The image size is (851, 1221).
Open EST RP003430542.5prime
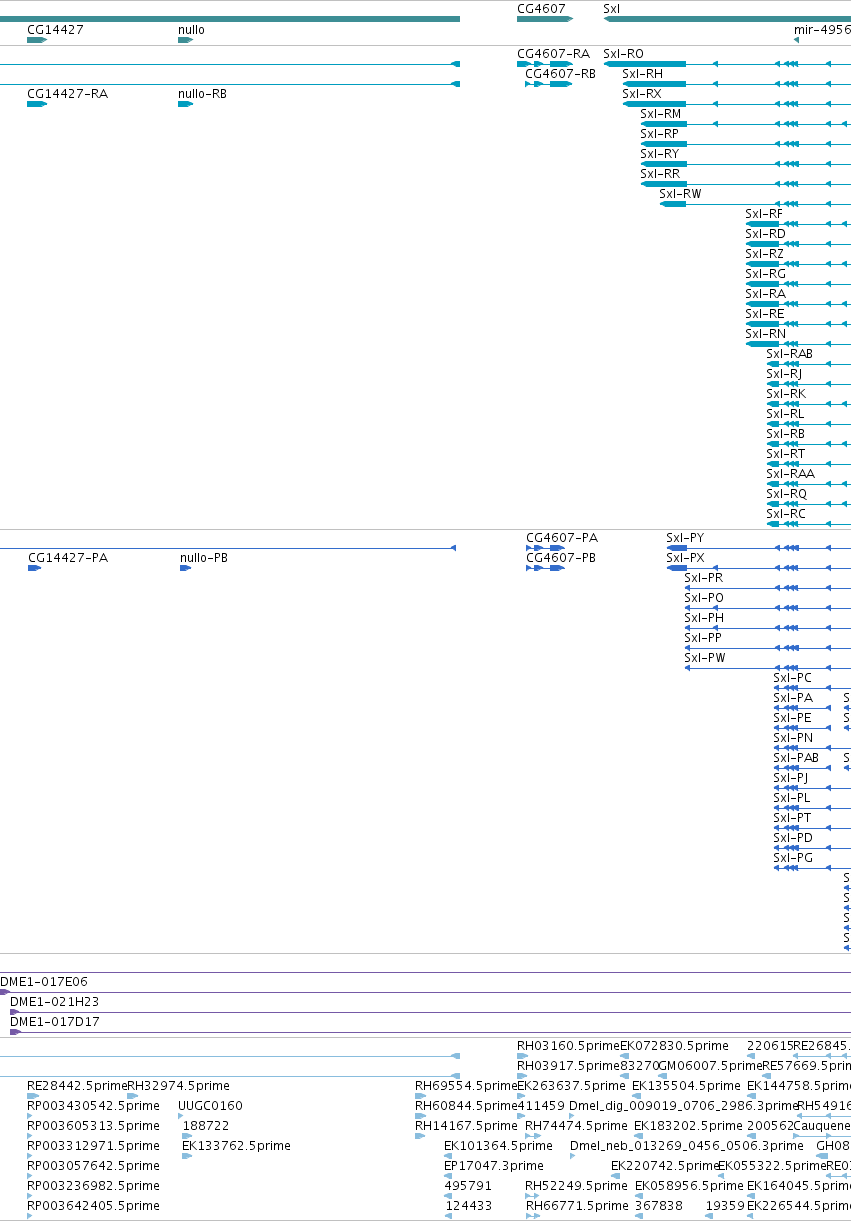(x=93, y=1105)
